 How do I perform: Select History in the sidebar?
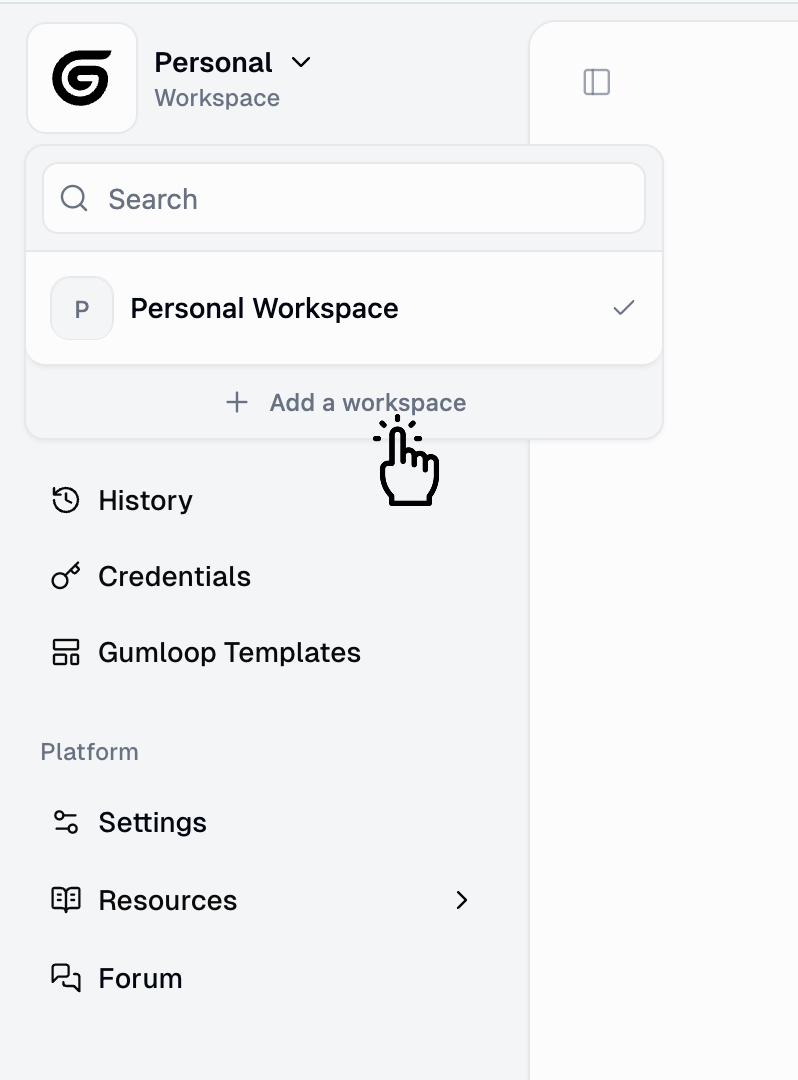pyautogui.click(x=144, y=500)
